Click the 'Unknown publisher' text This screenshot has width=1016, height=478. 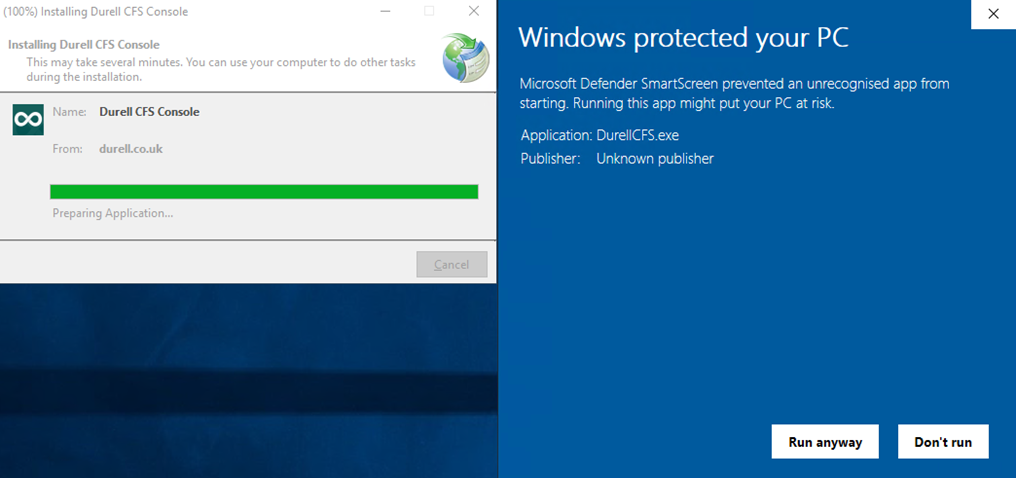click(654, 159)
